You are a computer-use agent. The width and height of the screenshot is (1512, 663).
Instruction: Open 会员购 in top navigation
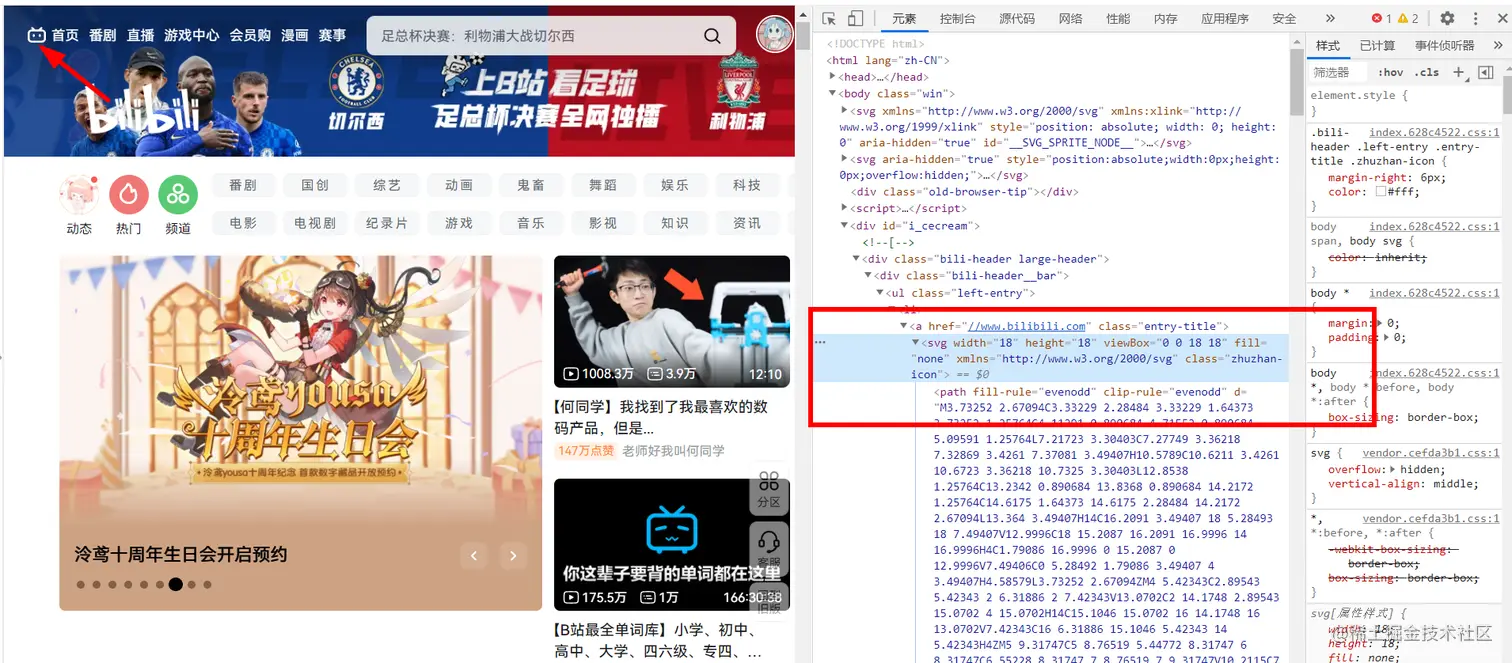[250, 35]
